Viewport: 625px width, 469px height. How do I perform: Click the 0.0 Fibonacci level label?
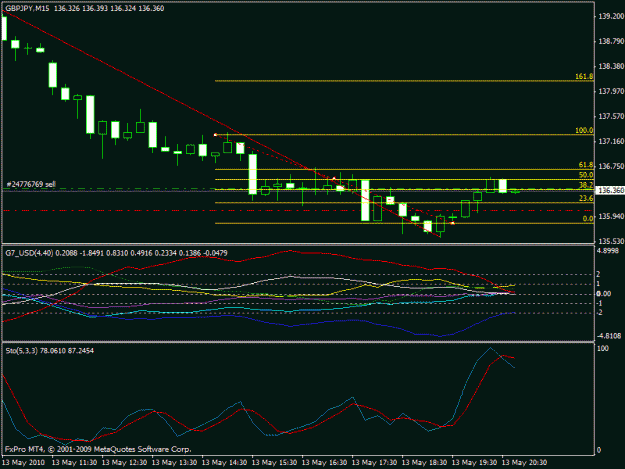coord(588,218)
